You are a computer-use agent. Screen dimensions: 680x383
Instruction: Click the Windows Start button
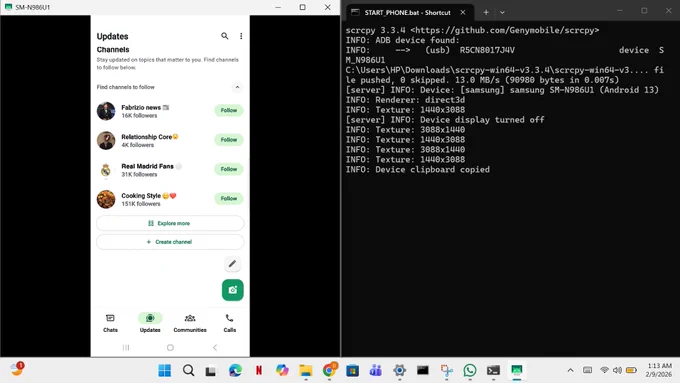[x=164, y=370]
